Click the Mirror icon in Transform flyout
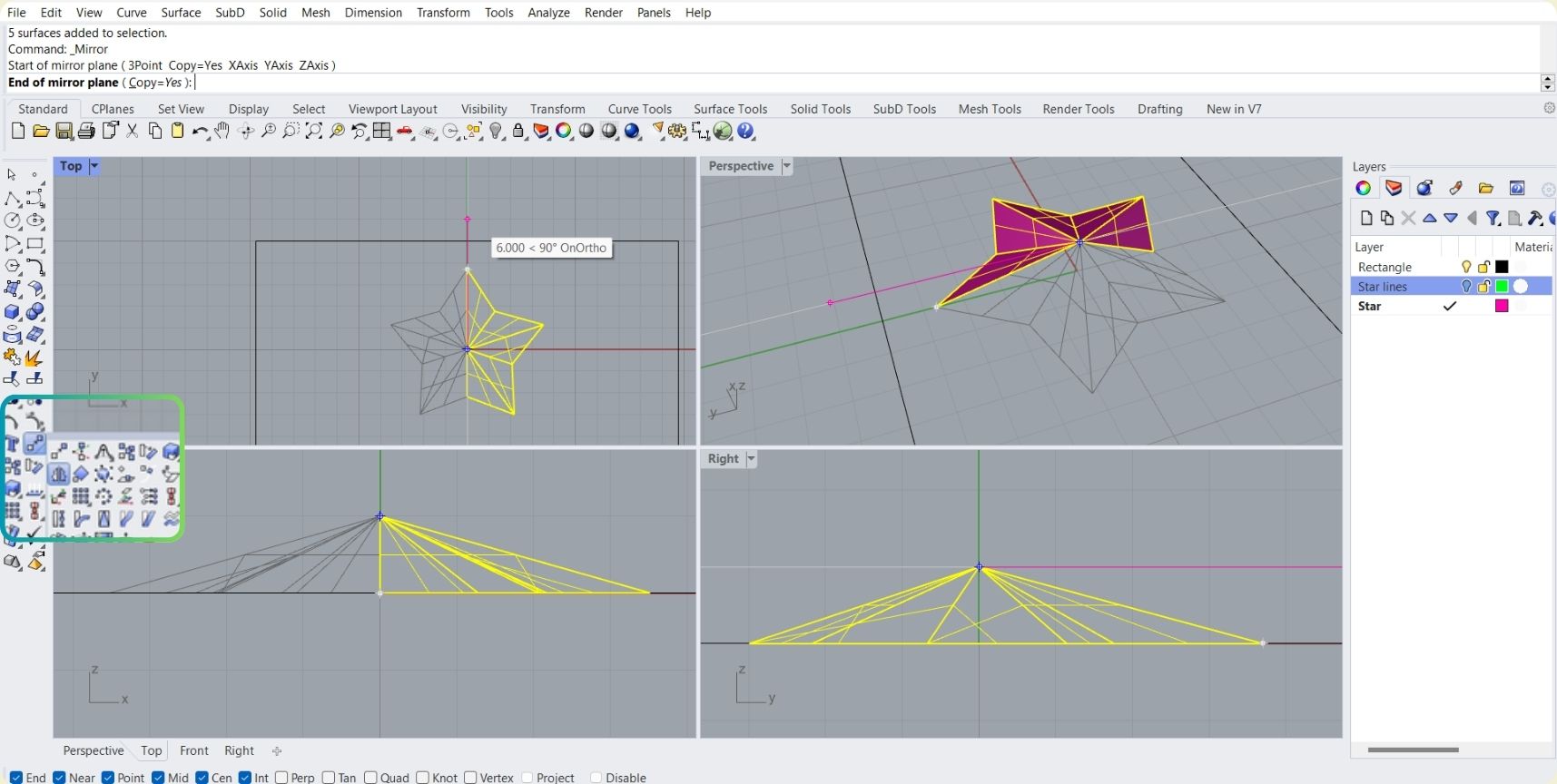Screen dimensions: 1557x784 [x=58, y=474]
